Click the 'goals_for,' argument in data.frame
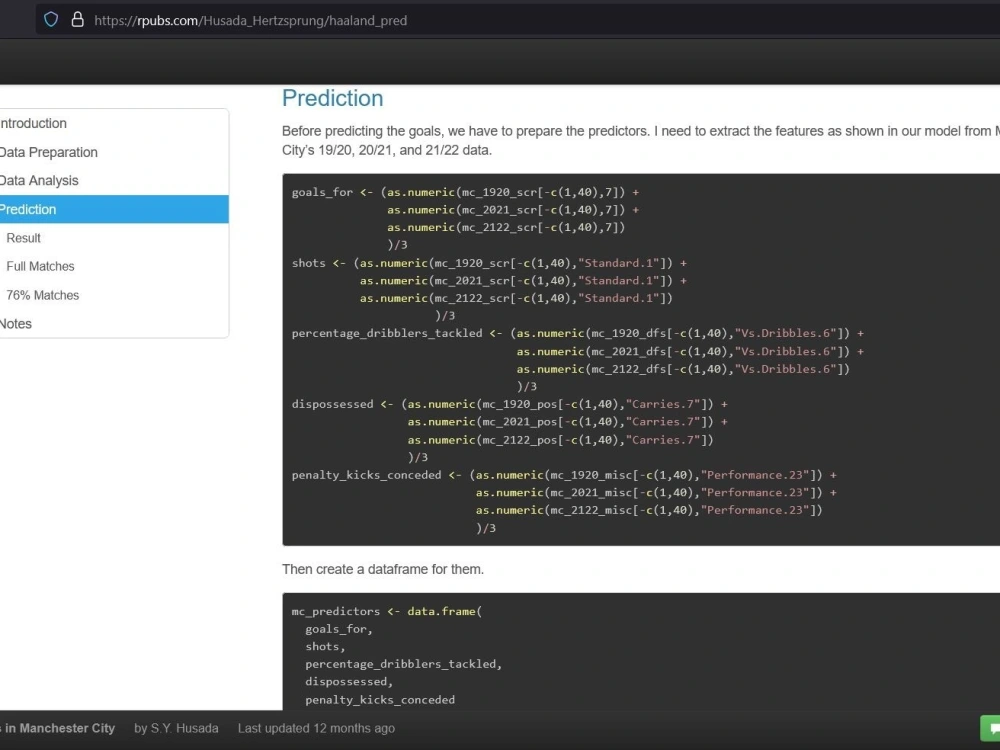The height and width of the screenshot is (750, 1000). 339,629
